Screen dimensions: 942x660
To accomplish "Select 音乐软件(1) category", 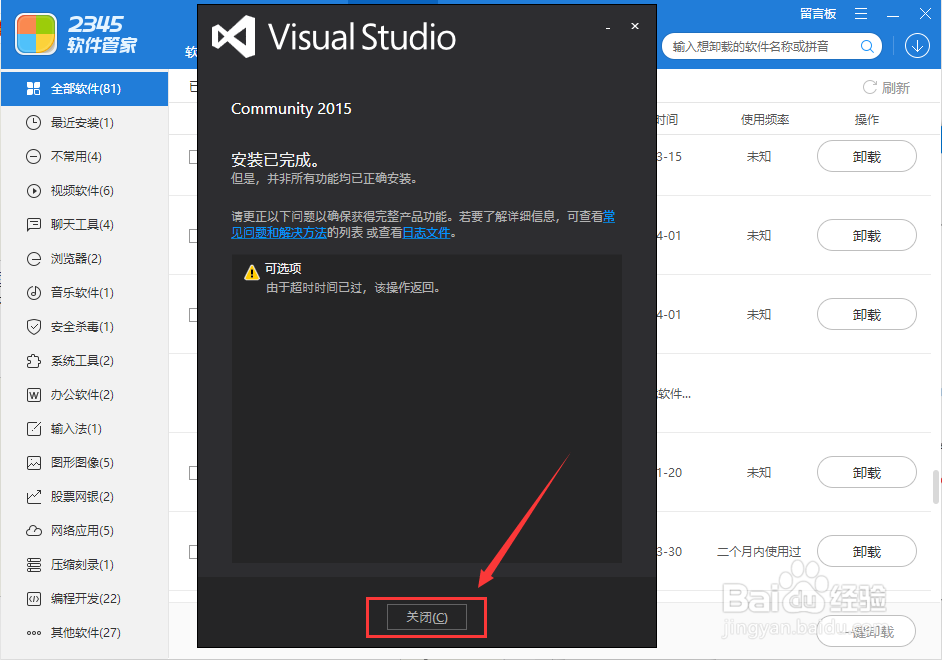I will click(85, 292).
